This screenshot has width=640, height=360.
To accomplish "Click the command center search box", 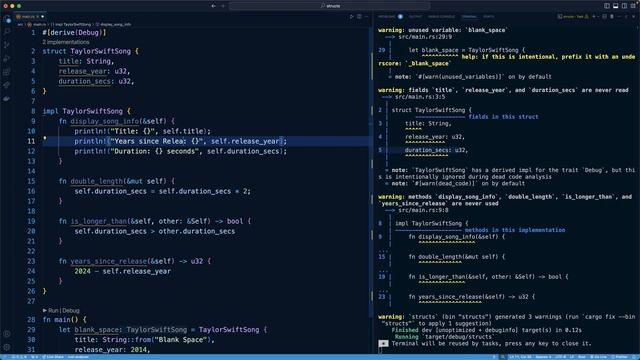I will point(330,6).
